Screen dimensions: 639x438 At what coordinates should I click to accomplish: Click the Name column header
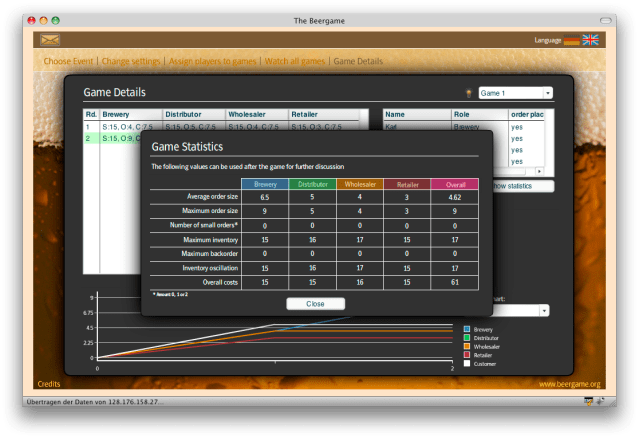pos(417,114)
